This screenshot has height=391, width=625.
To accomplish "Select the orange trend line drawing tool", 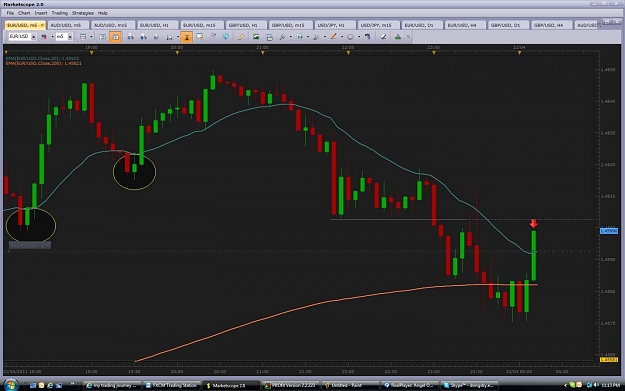I will tap(333, 37).
